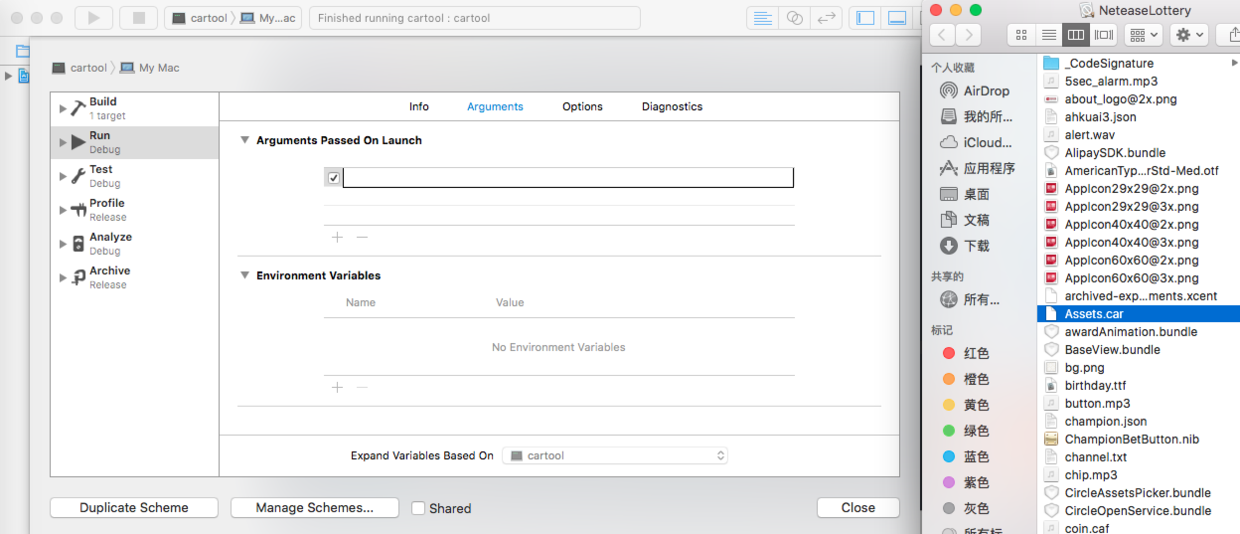This screenshot has width=1240, height=534.
Task: Click the Finder Share button
Action: click(x=1228, y=35)
